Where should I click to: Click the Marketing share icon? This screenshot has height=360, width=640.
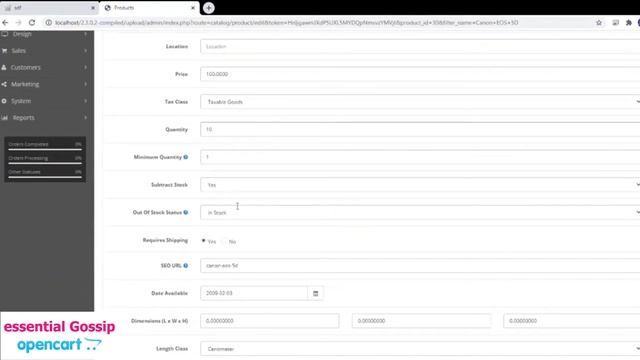point(4,84)
